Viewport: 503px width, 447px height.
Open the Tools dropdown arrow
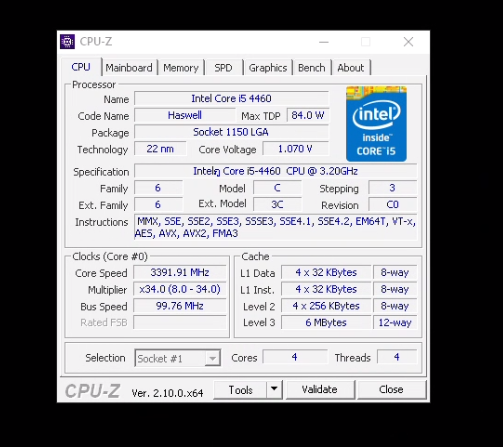coord(274,389)
